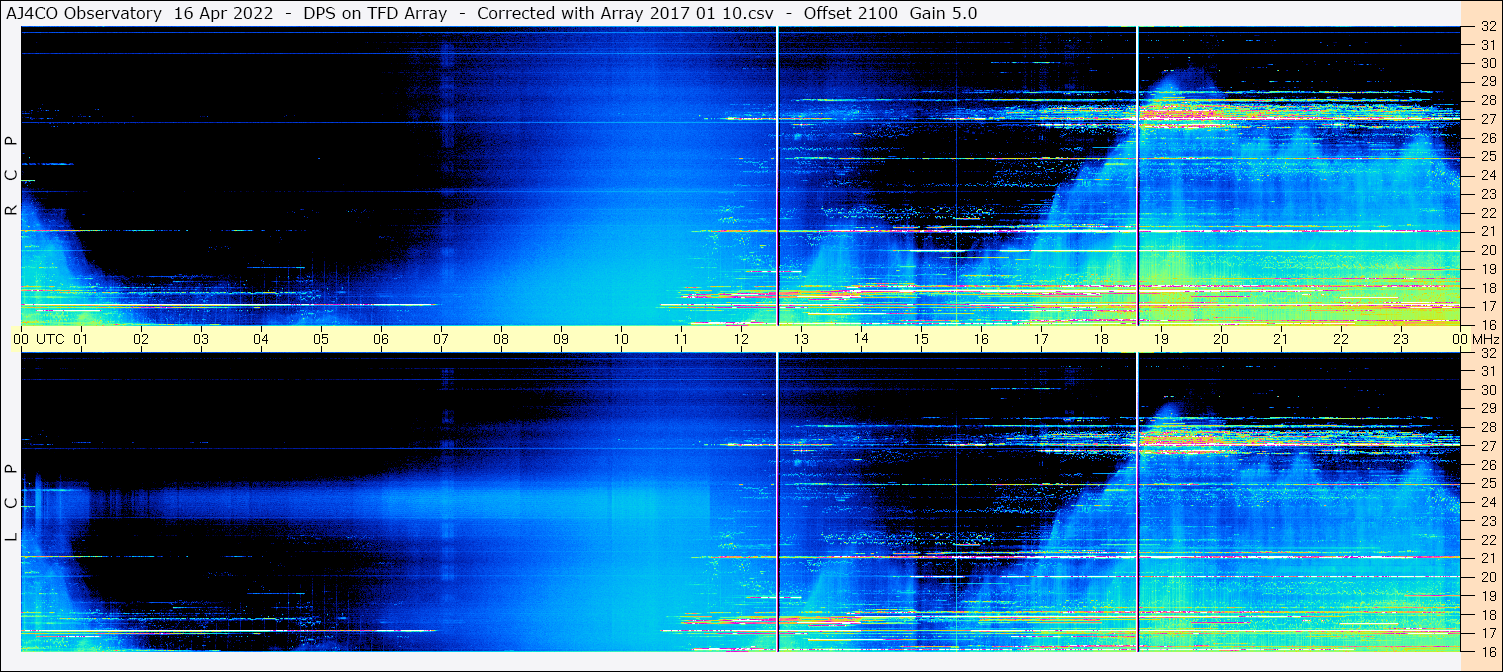The width and height of the screenshot is (1503, 672).
Task: Select the 02 hour tick label
Action: [x=141, y=339]
